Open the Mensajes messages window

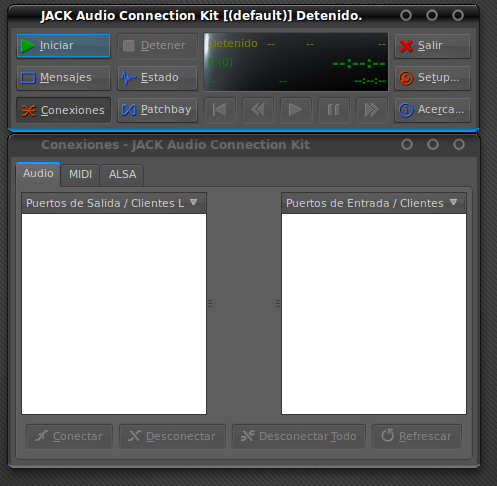click(x=63, y=78)
